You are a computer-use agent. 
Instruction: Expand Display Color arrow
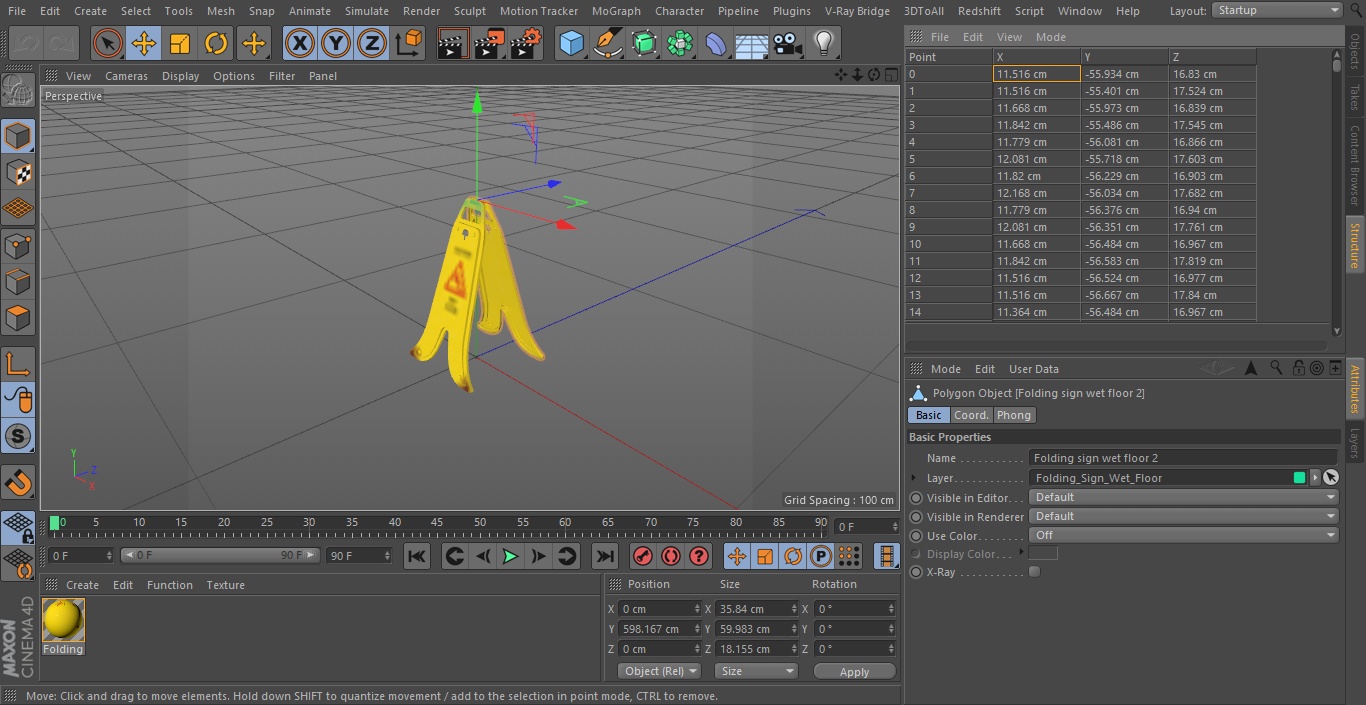click(x=1020, y=552)
